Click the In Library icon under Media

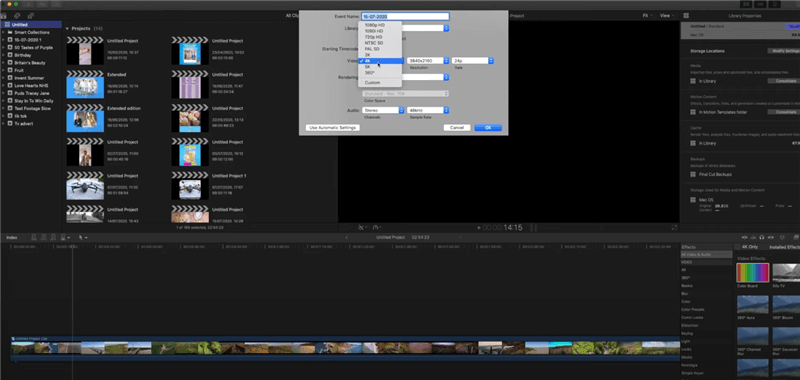[x=693, y=81]
